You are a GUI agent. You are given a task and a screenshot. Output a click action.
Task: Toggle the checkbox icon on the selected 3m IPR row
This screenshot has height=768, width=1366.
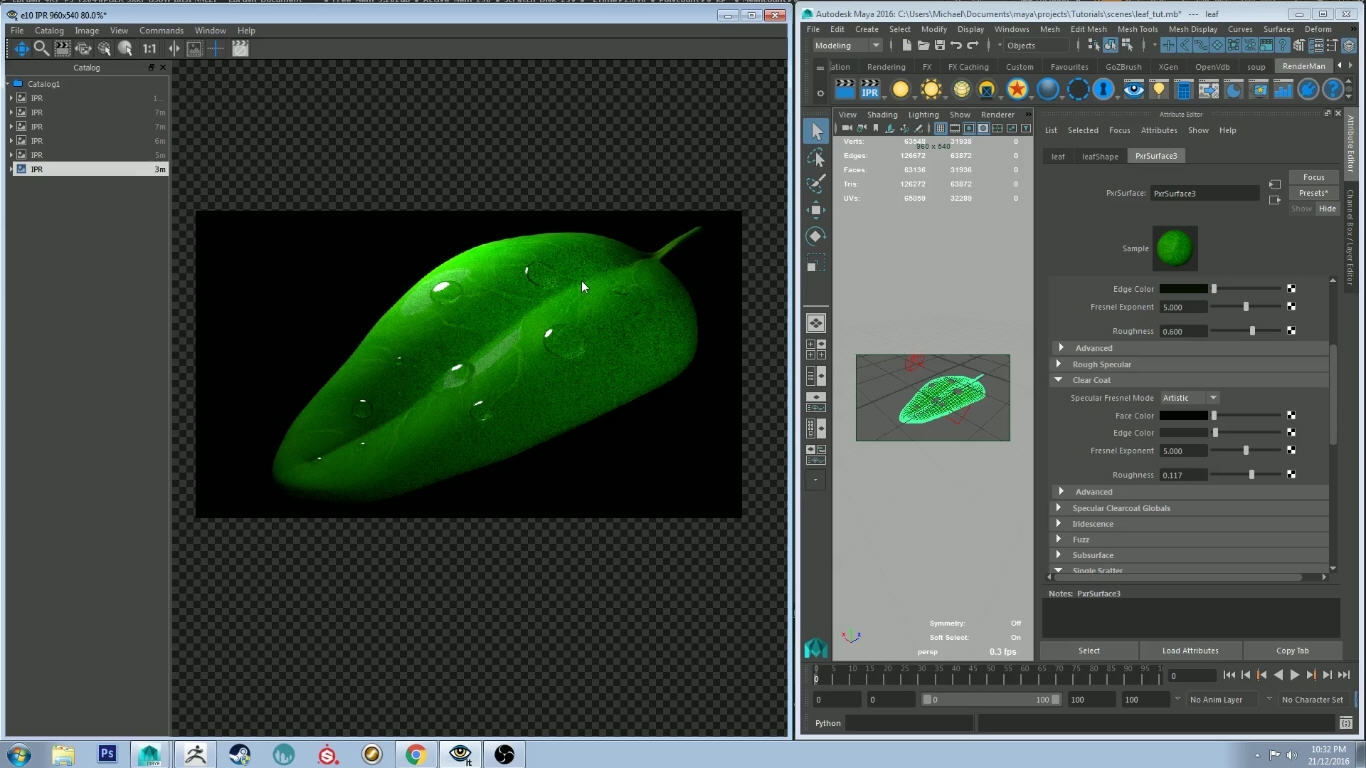pyautogui.click(x=23, y=169)
